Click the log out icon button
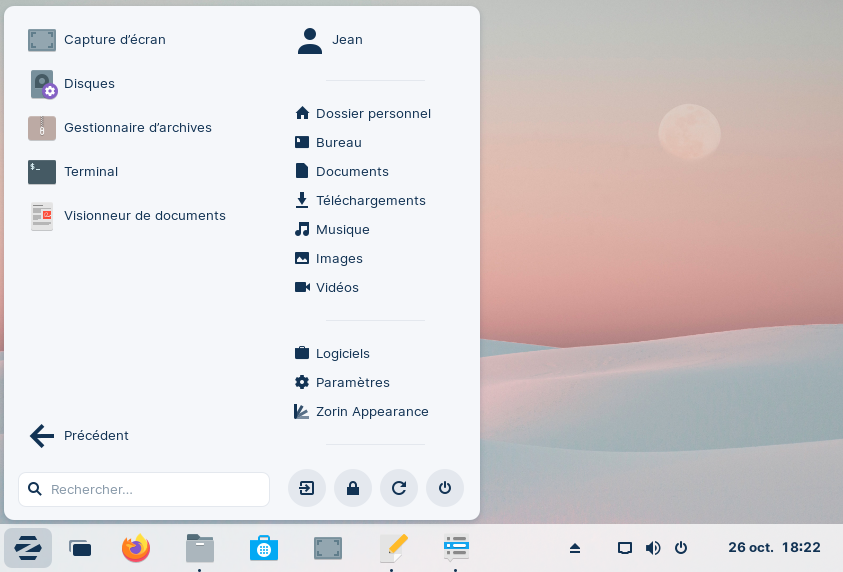This screenshot has width=843, height=572. click(306, 489)
